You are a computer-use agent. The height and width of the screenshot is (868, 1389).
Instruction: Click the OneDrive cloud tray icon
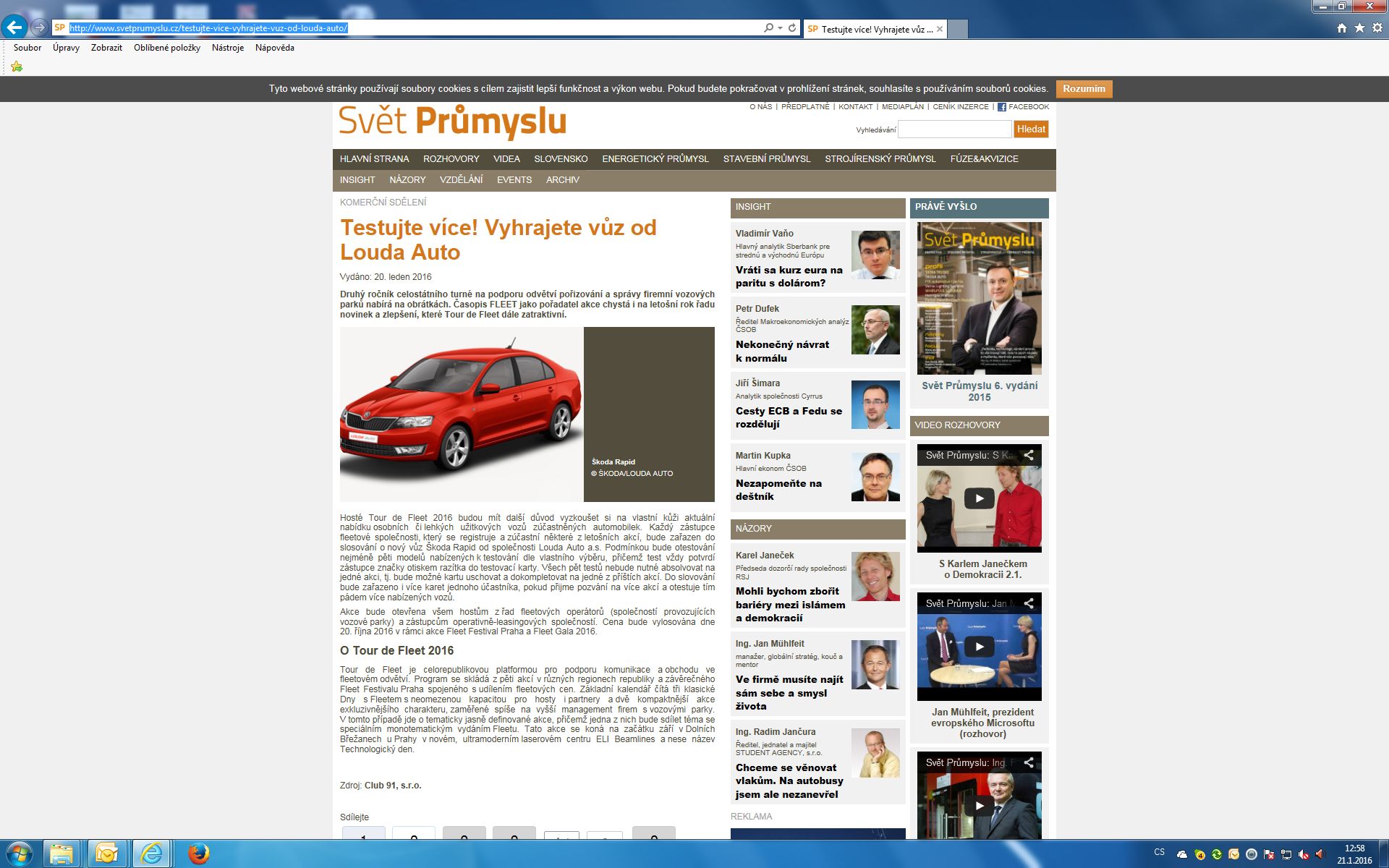pyautogui.click(x=1182, y=855)
